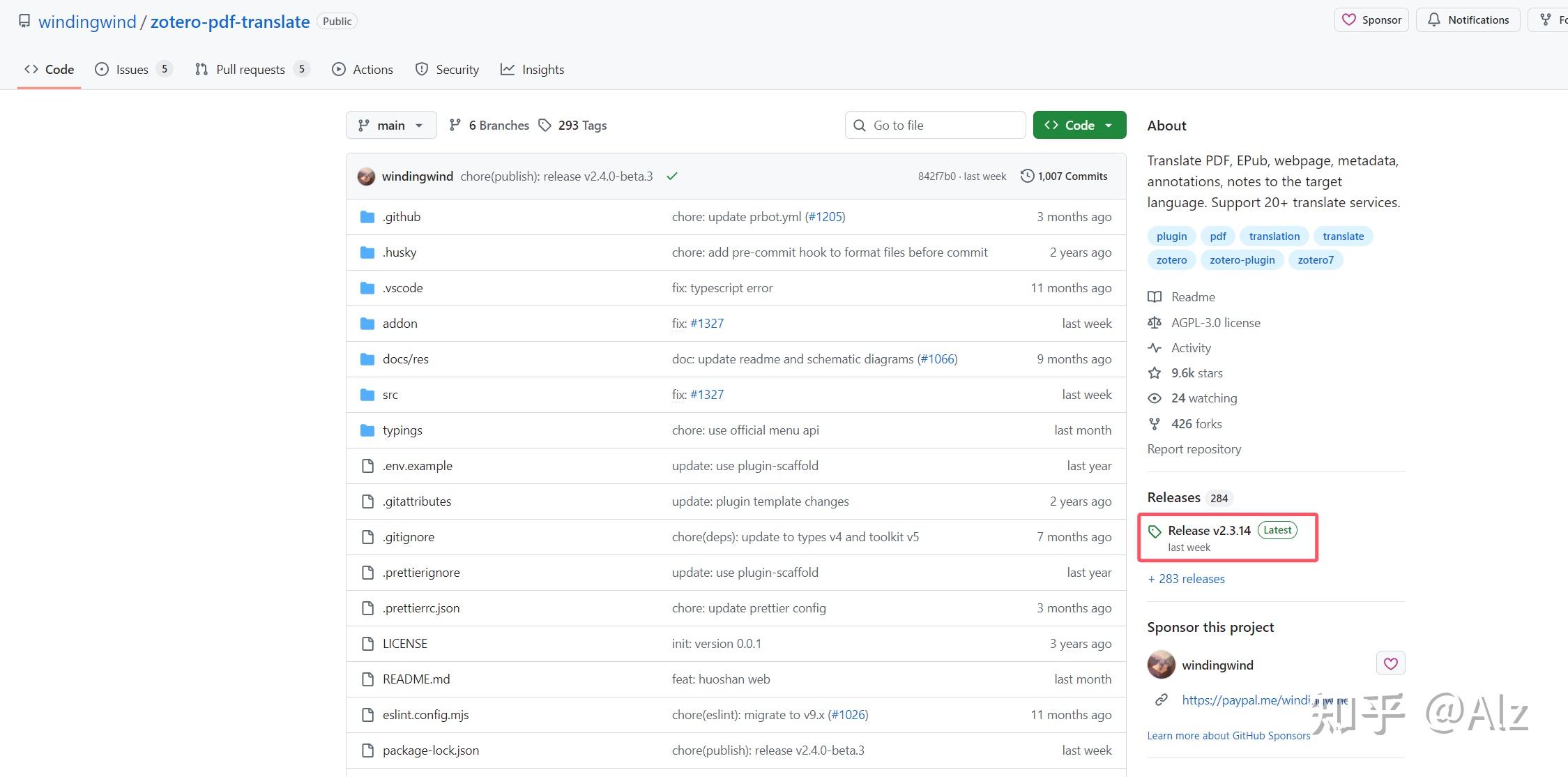Open the + 283 releases link
1568x777 pixels.
(x=1186, y=579)
